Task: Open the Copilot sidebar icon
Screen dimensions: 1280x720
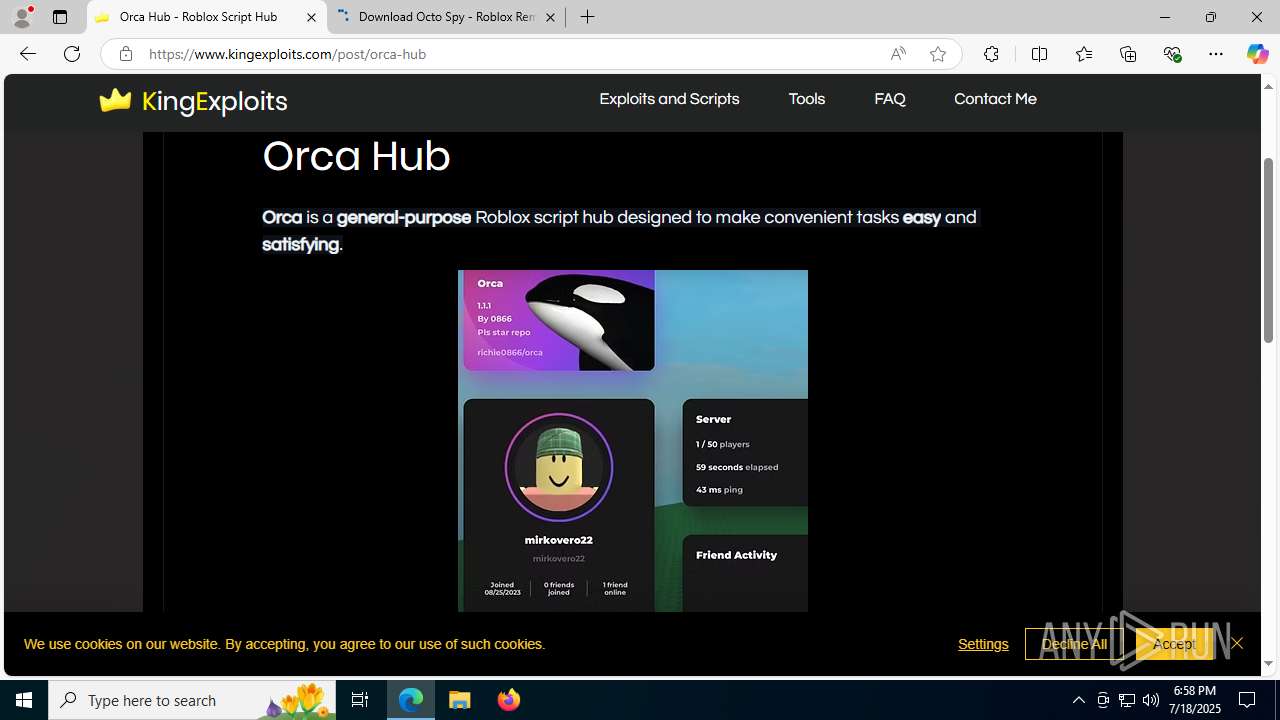Action: (x=1257, y=54)
